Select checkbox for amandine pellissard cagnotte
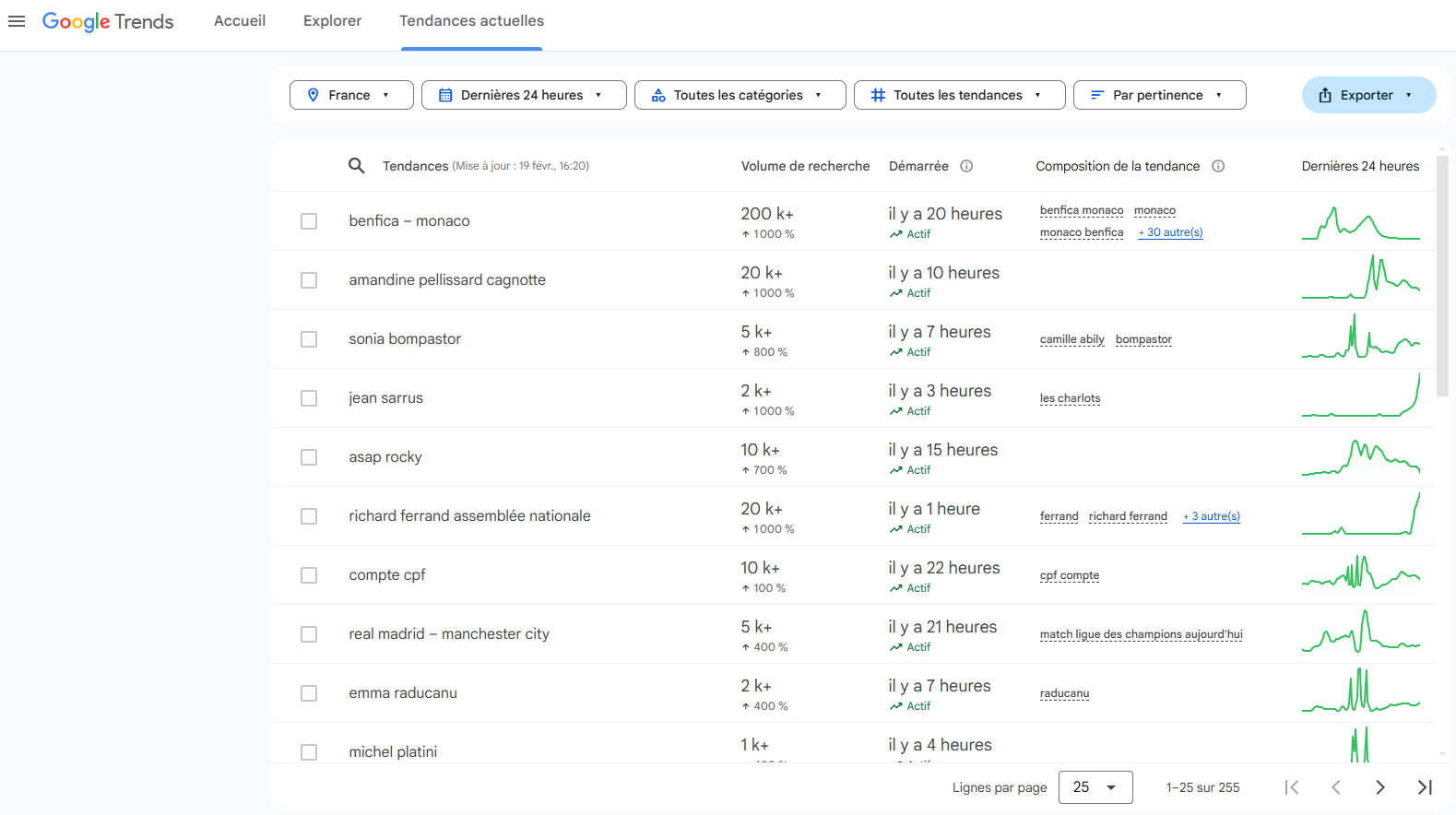This screenshot has width=1456, height=815. [x=309, y=280]
